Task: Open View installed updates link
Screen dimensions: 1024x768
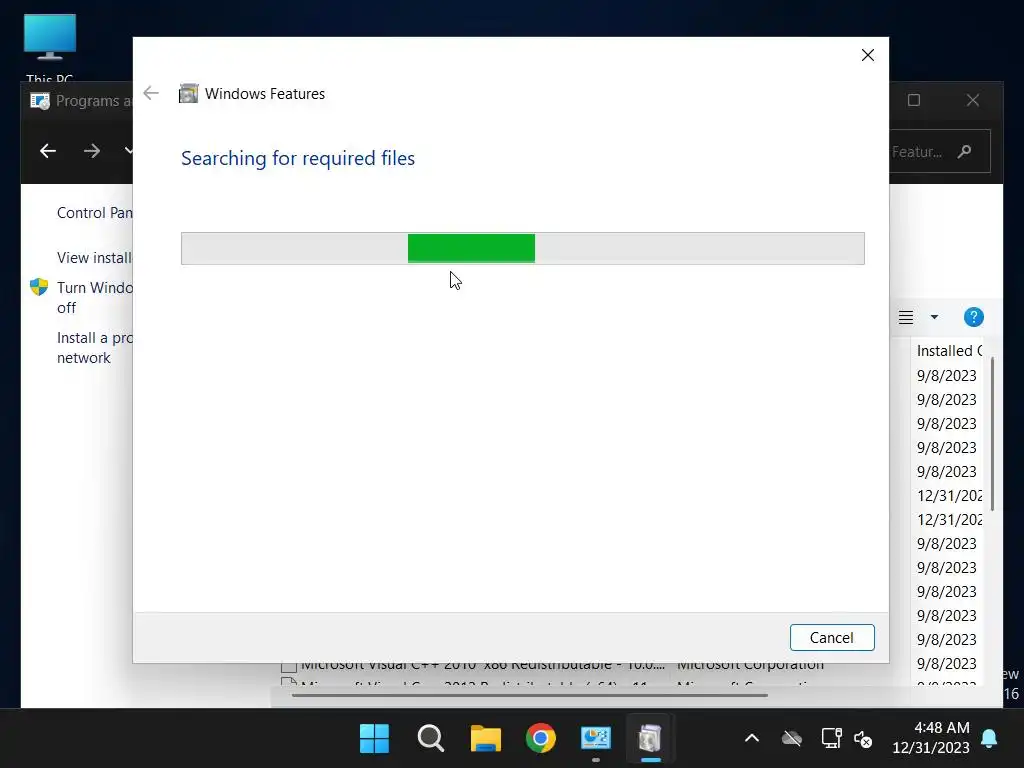Action: pos(95,258)
